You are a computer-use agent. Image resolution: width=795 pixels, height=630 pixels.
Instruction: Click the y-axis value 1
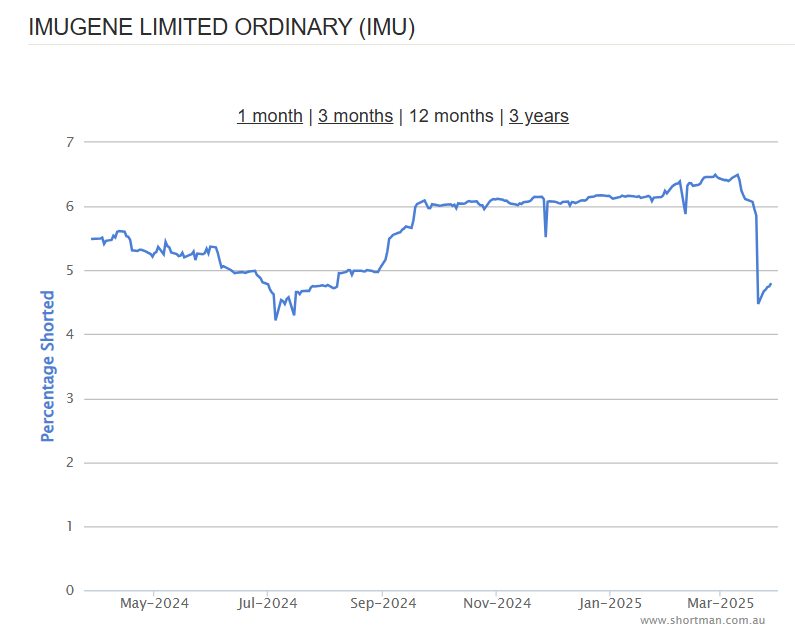tap(70, 526)
